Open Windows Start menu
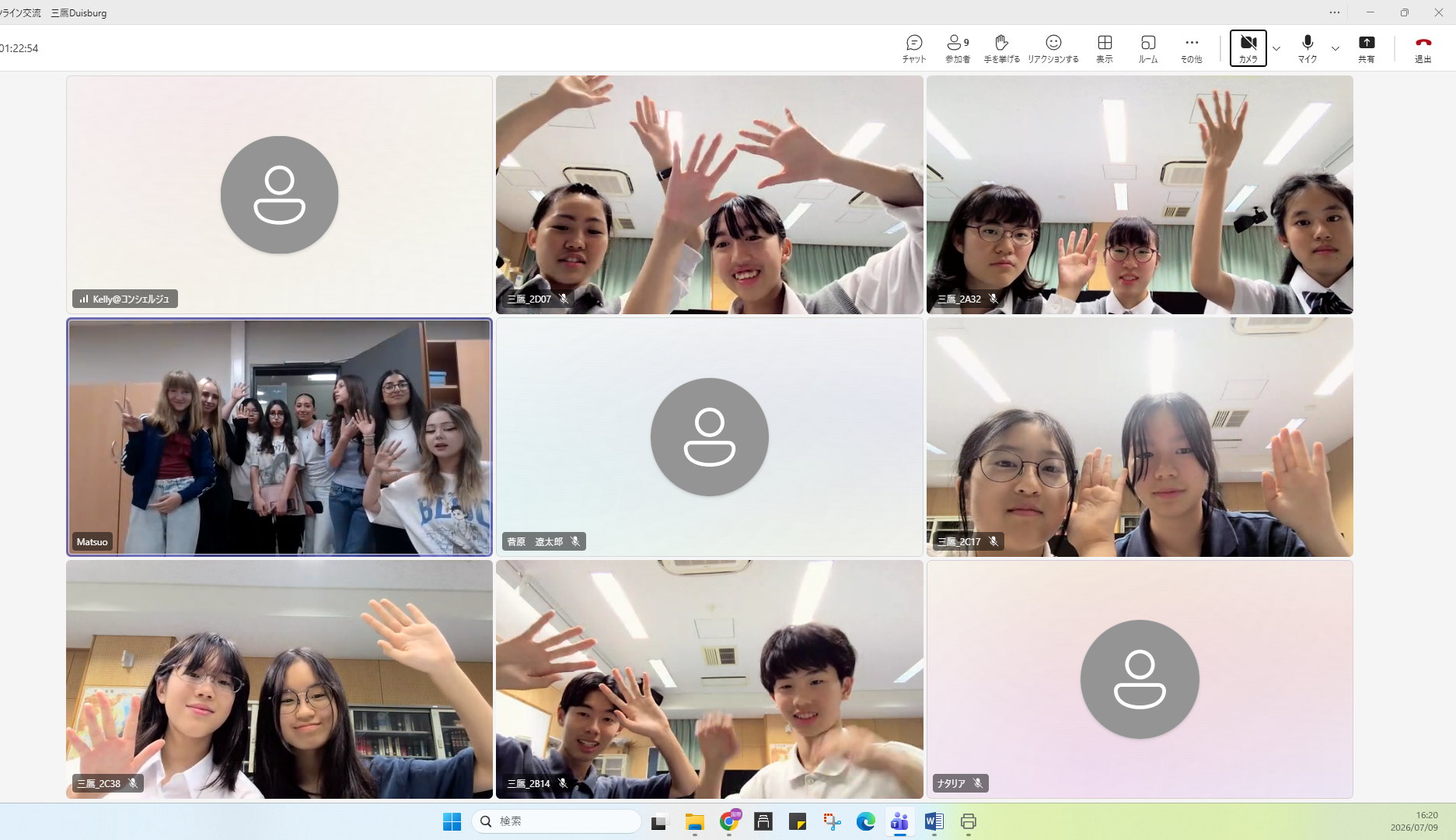1456x840 pixels. tap(452, 821)
